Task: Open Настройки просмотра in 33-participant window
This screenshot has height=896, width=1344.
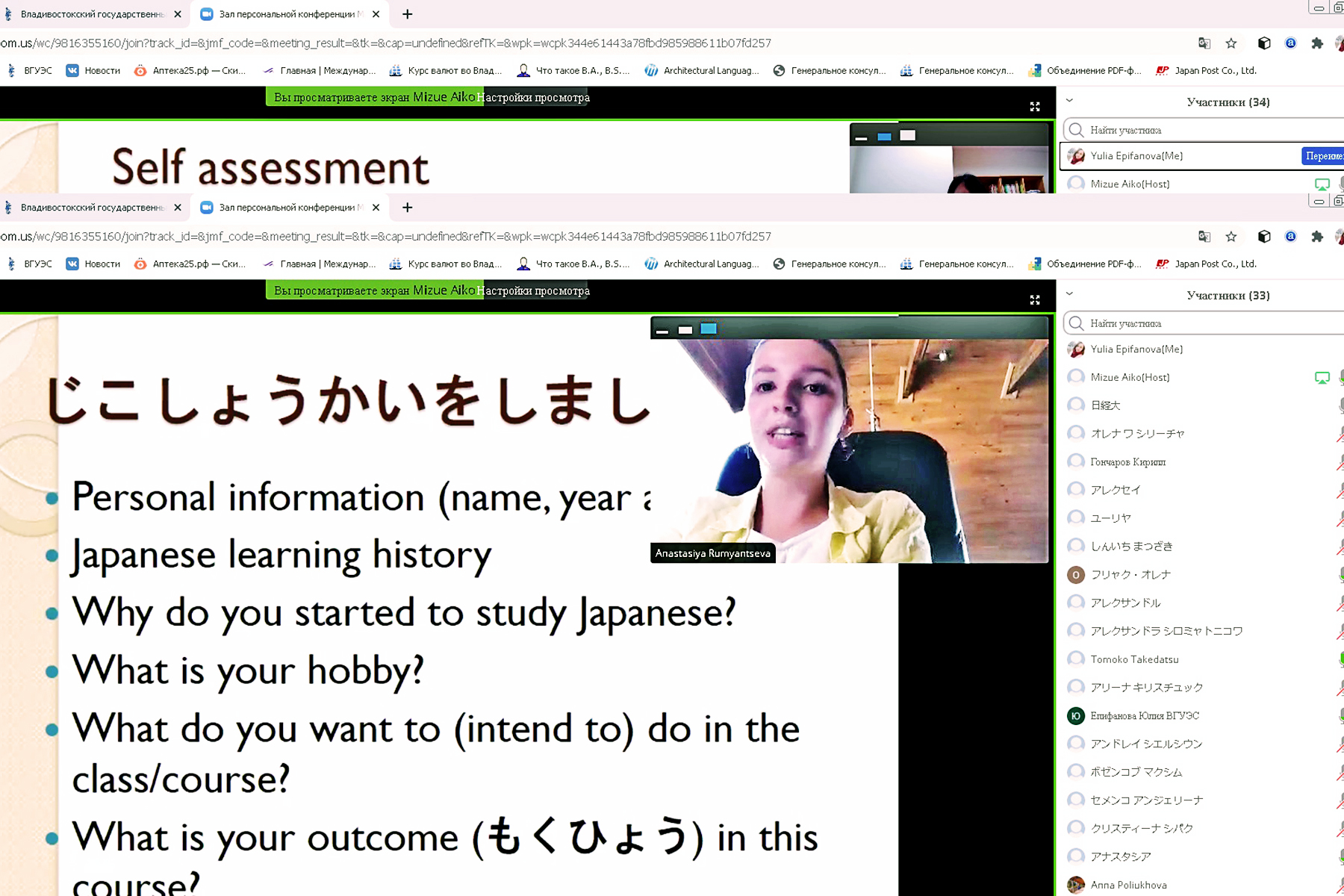Action: coord(535,291)
